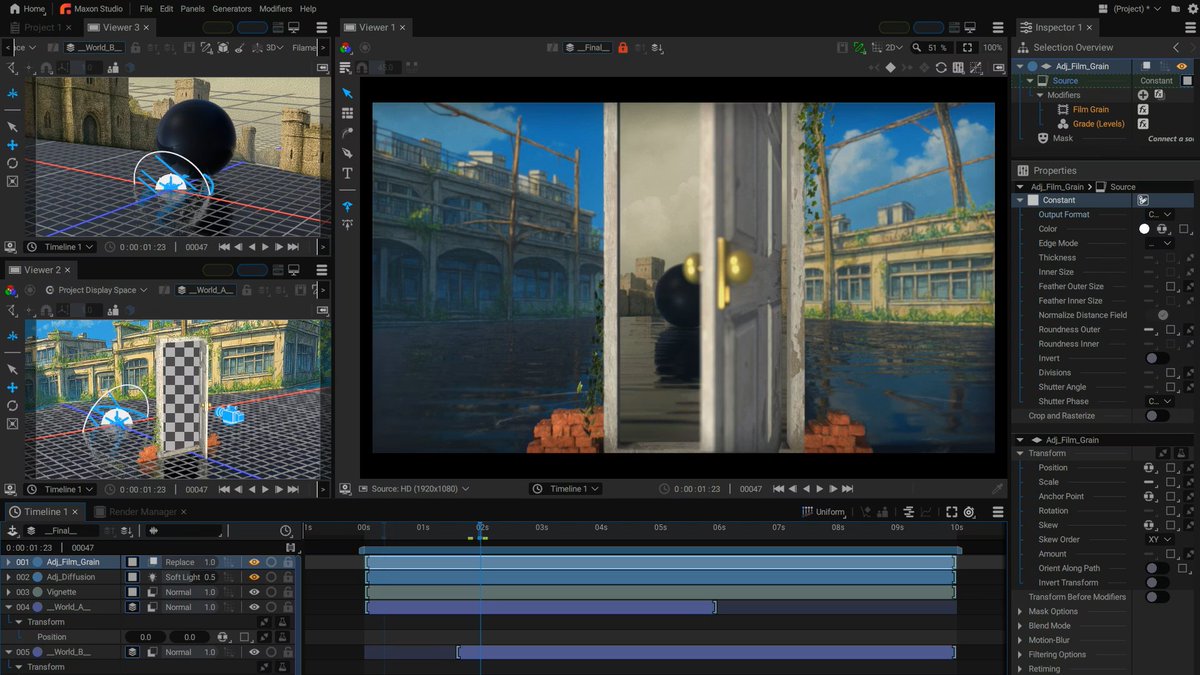Switch to the Render Manager tab
Screen dimensions: 1200x675
pos(142,512)
